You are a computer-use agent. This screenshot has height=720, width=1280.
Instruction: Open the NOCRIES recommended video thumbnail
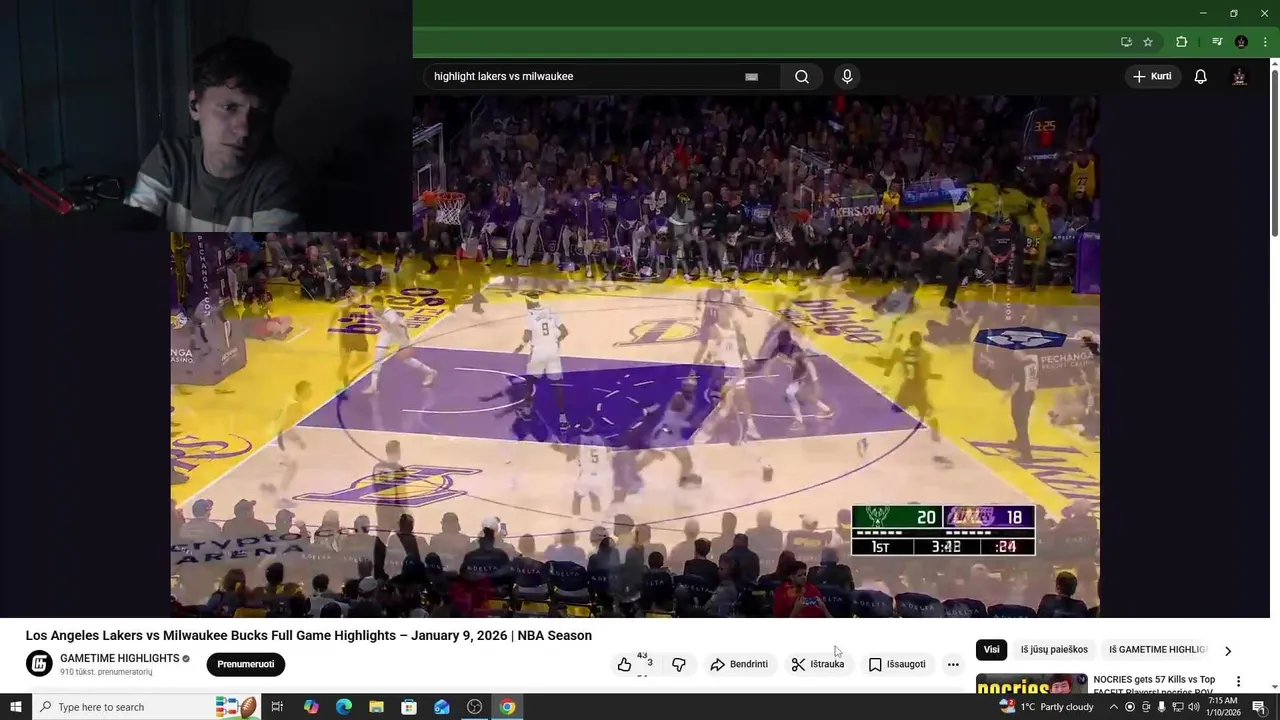1031,684
